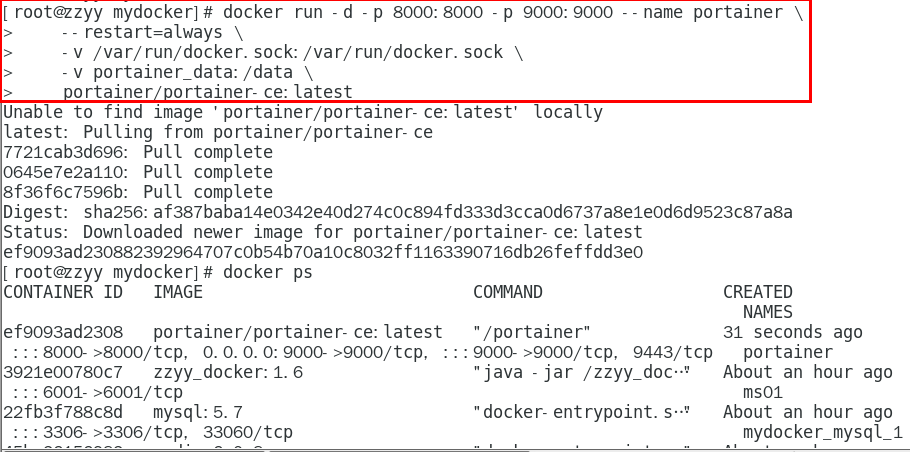Image resolution: width=910 pixels, height=452 pixels.
Task: Click the CONTAINER ID column header
Action: click(x=63, y=292)
